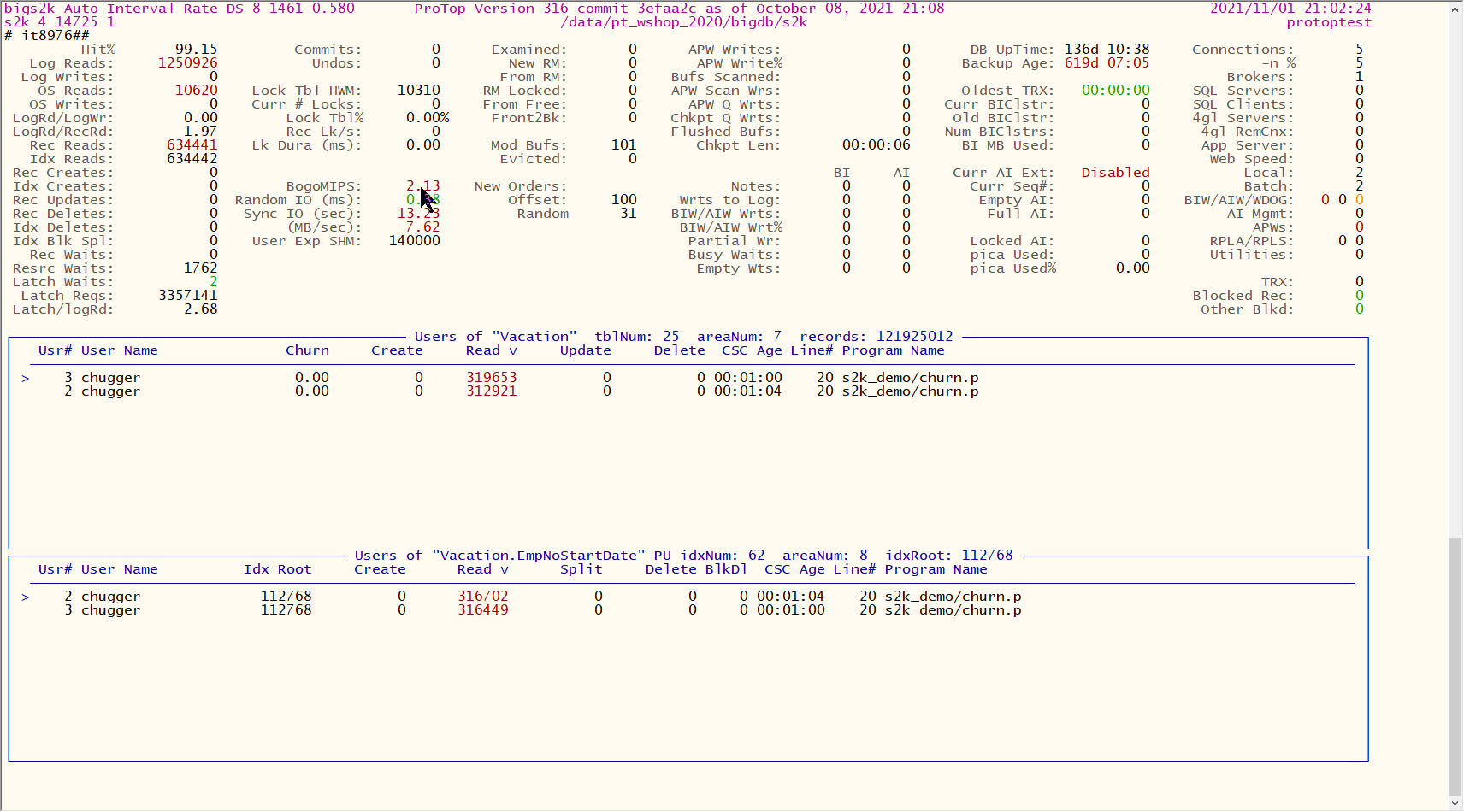Click DB UpTime value 136d 10:38
Screen dimensions: 1464x812
(1107, 50)
